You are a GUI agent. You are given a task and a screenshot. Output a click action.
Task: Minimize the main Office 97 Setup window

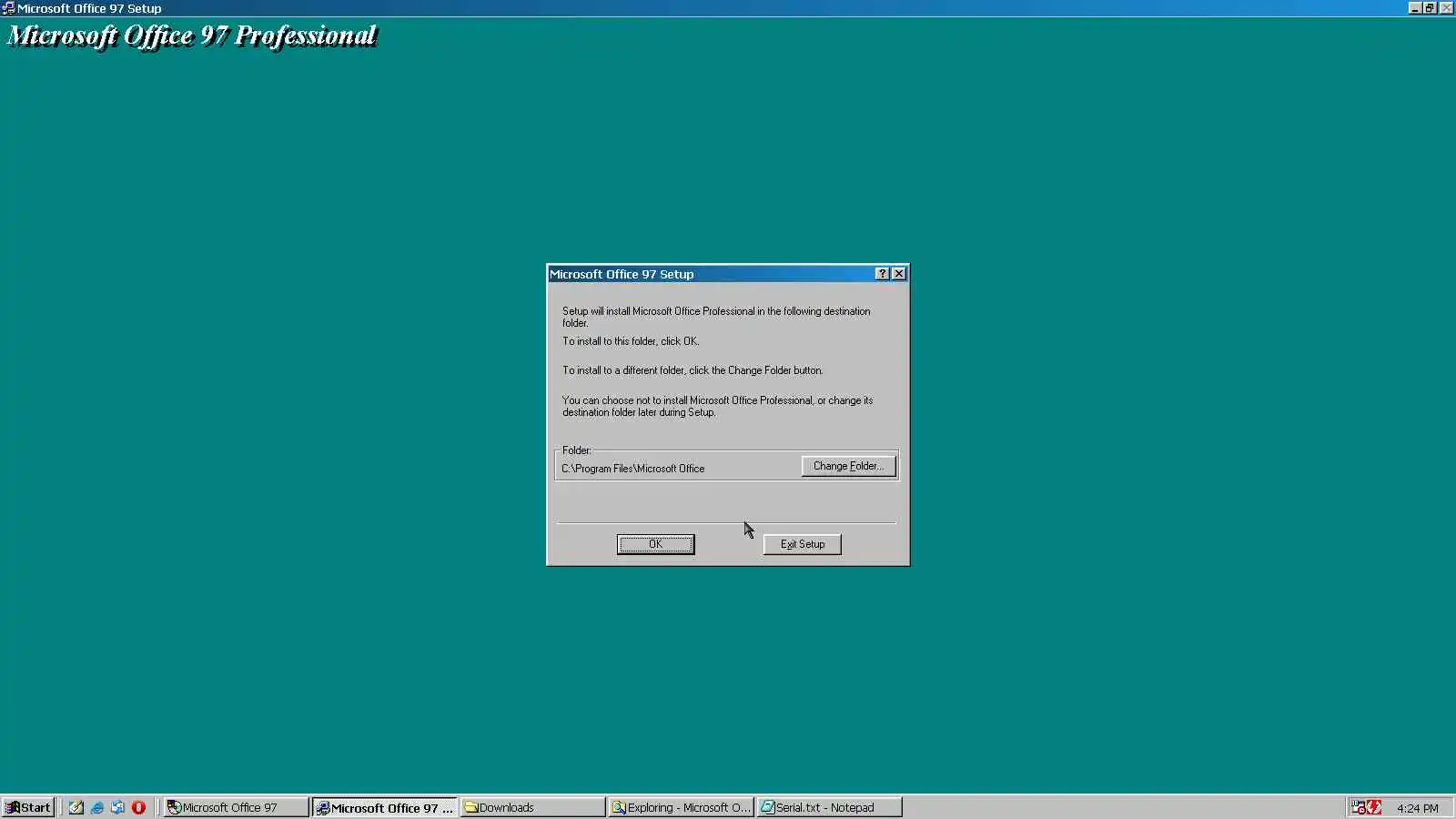[1415, 8]
